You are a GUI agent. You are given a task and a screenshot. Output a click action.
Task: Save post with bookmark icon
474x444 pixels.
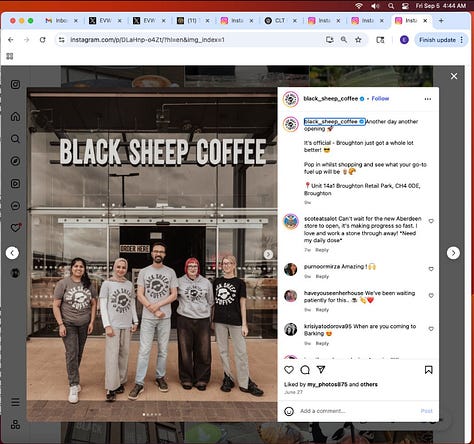point(429,370)
